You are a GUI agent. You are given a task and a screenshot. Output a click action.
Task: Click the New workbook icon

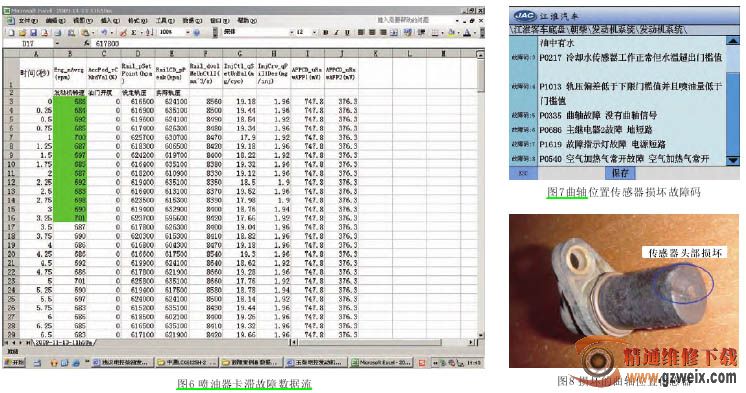[x=11, y=33]
